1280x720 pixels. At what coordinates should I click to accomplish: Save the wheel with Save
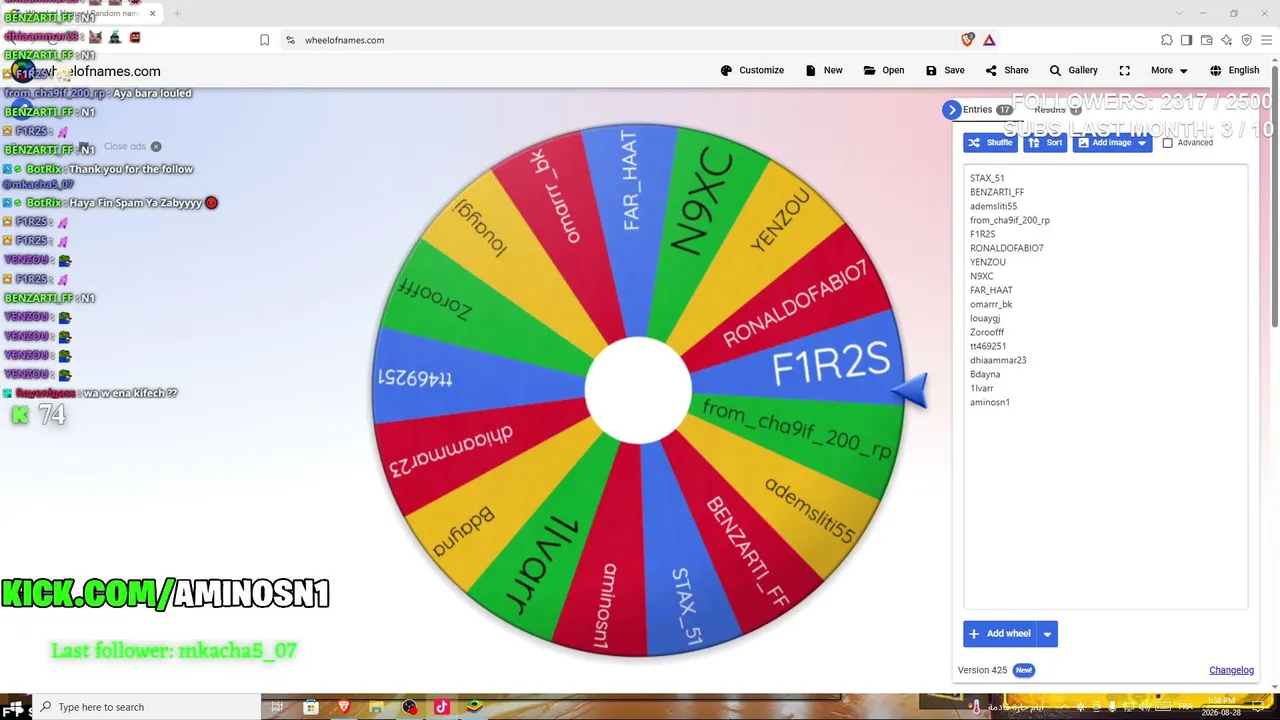[945, 70]
